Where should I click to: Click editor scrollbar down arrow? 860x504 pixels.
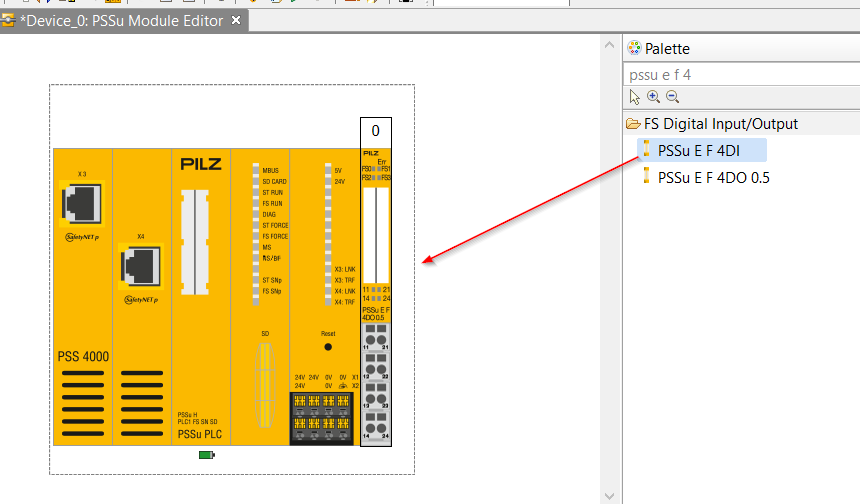tap(609, 496)
